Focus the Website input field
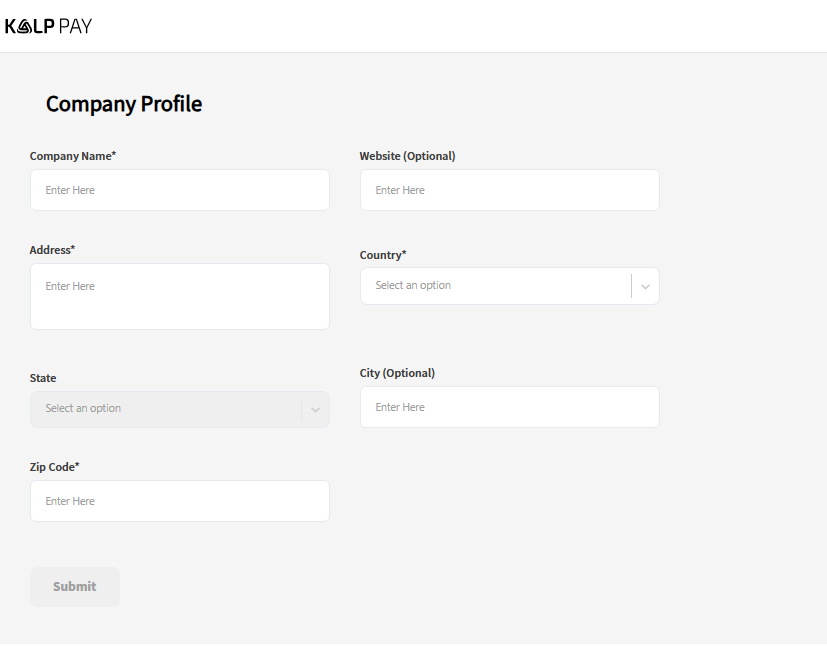The width and height of the screenshot is (827, 646). [x=510, y=190]
